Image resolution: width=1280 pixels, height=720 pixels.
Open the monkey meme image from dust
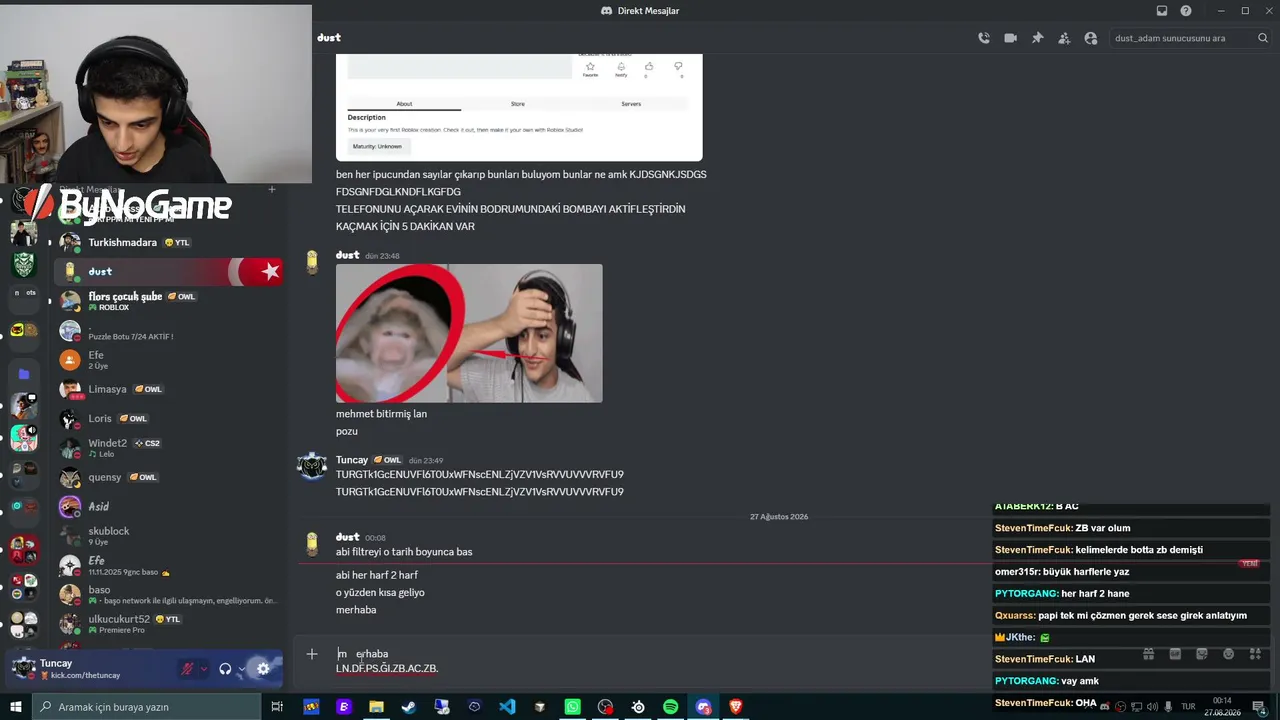point(469,333)
